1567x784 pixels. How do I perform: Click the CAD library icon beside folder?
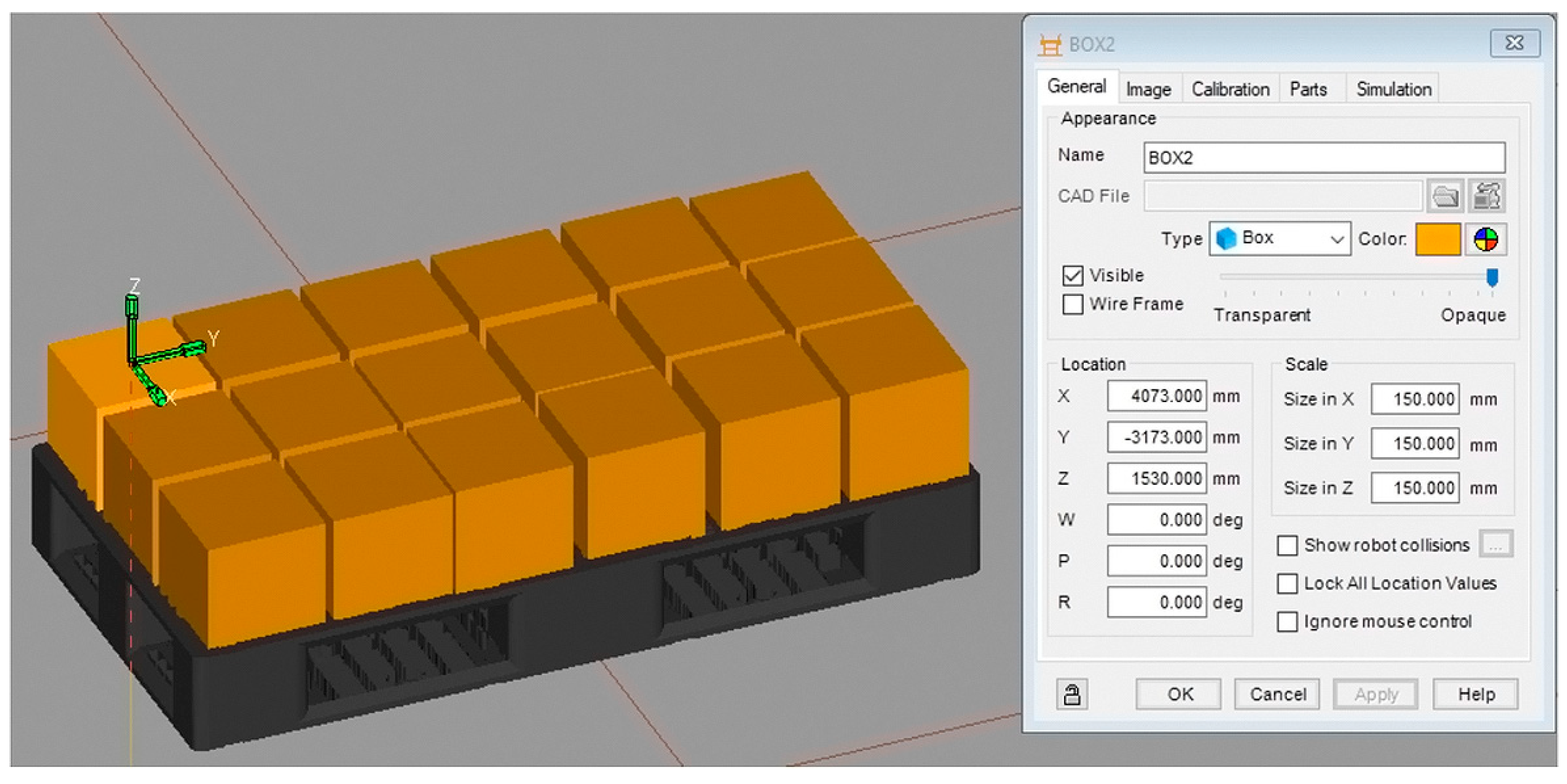click(1486, 196)
